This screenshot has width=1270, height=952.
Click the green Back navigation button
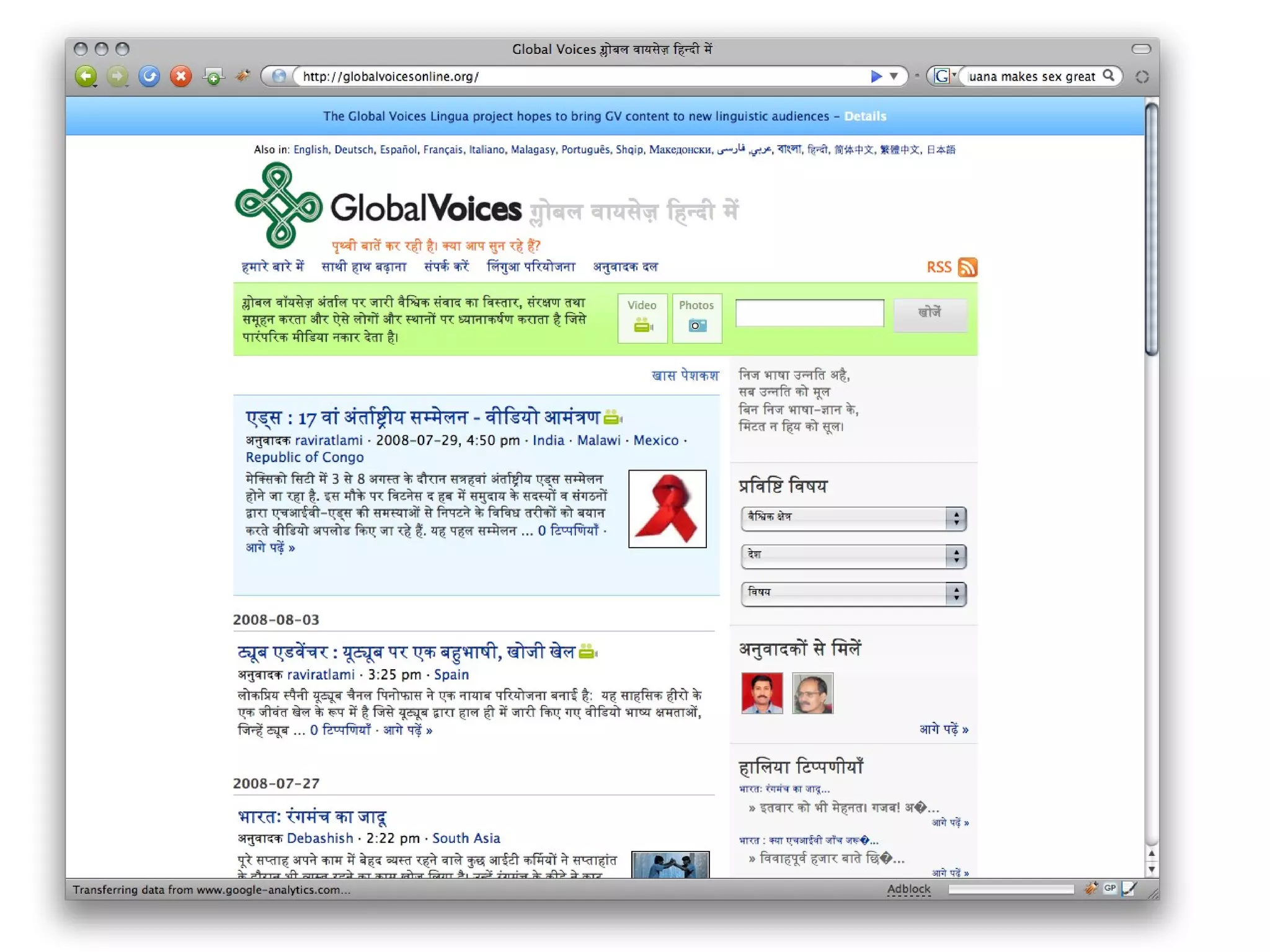86,76
